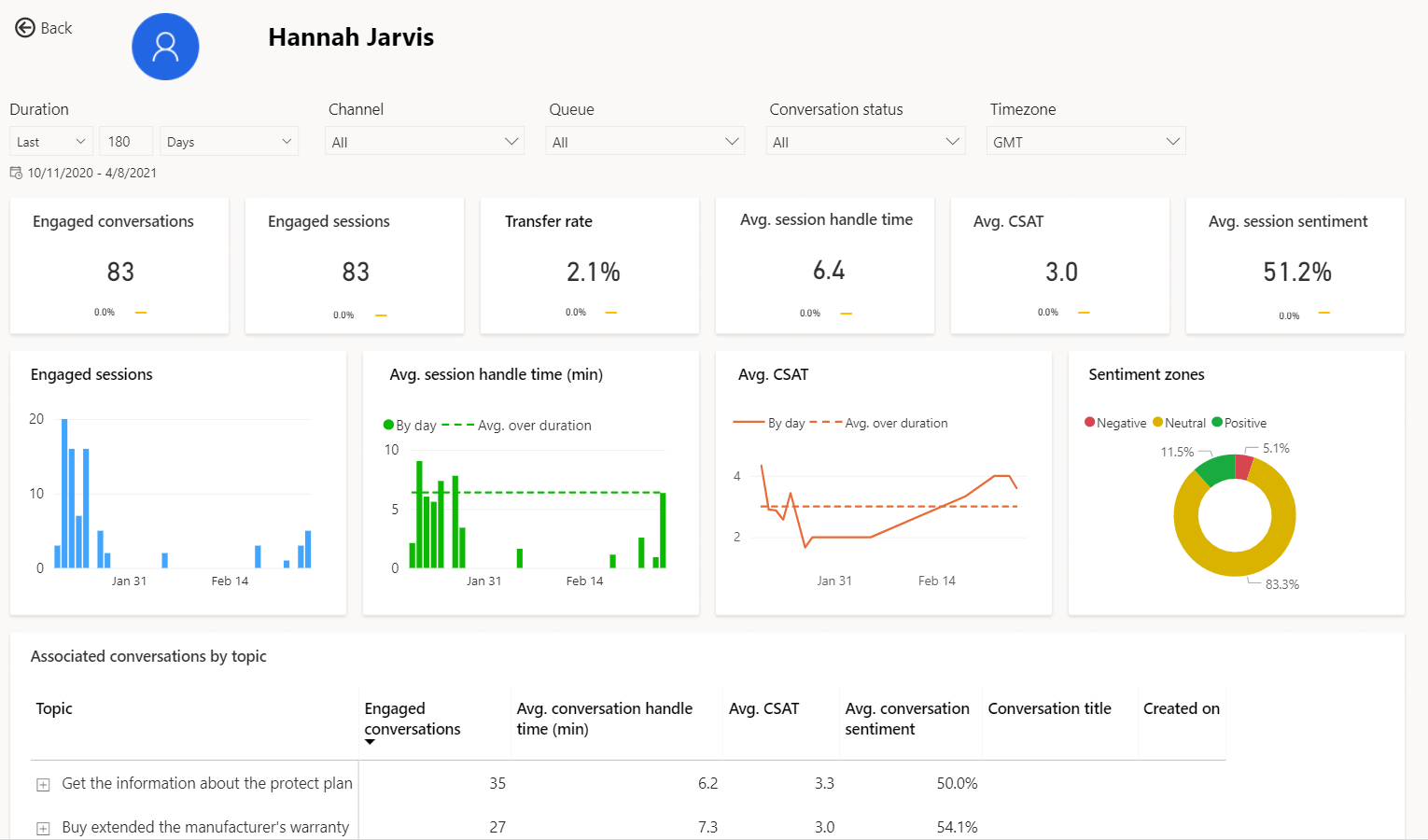Expand the protect plan topic row
The height and width of the screenshot is (840, 1428).
point(42,784)
